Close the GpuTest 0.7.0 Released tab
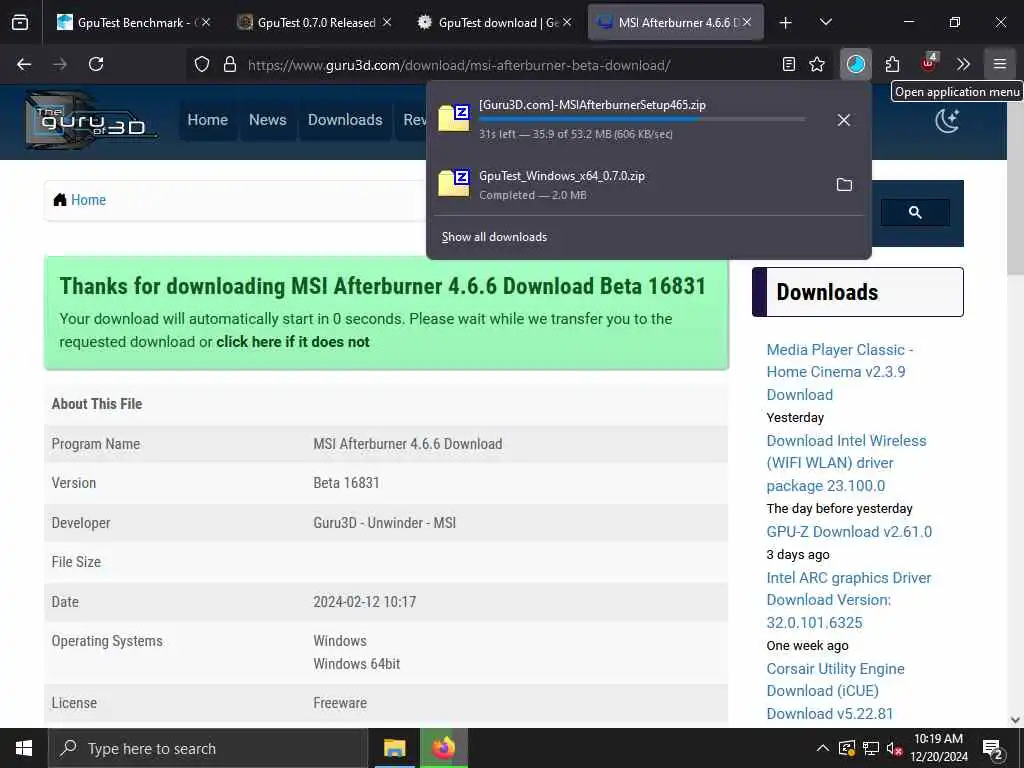Image resolution: width=1024 pixels, height=768 pixels. tap(387, 23)
